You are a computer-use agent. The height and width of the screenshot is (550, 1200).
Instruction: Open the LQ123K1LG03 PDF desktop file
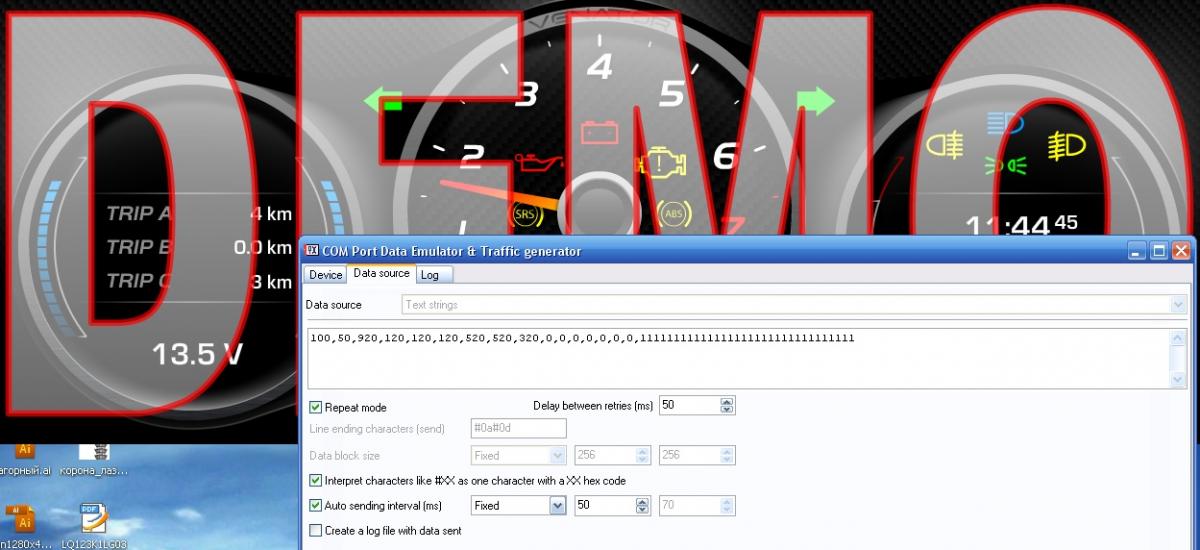click(94, 522)
